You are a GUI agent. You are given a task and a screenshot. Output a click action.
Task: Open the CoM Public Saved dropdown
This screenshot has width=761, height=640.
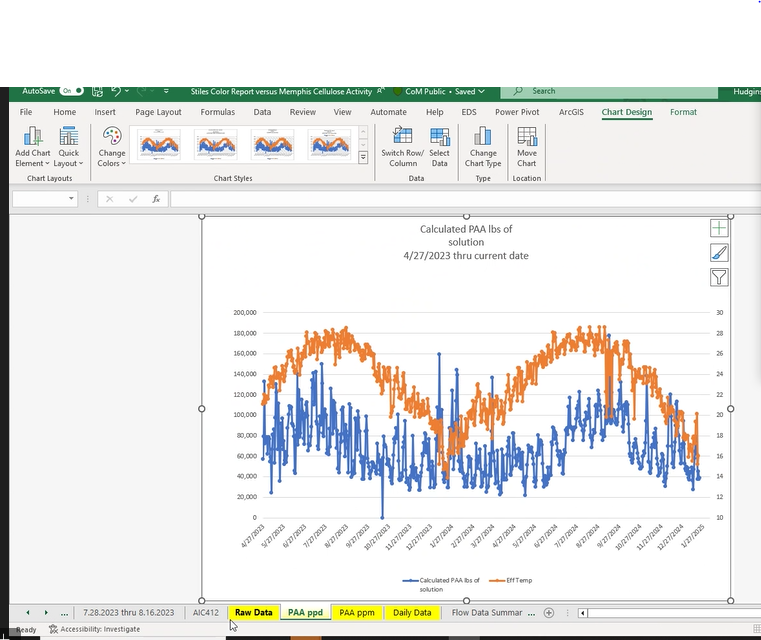446,92
